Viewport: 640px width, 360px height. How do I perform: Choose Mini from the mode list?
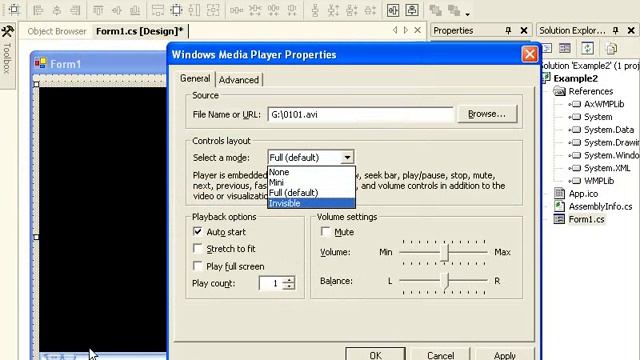(x=311, y=182)
